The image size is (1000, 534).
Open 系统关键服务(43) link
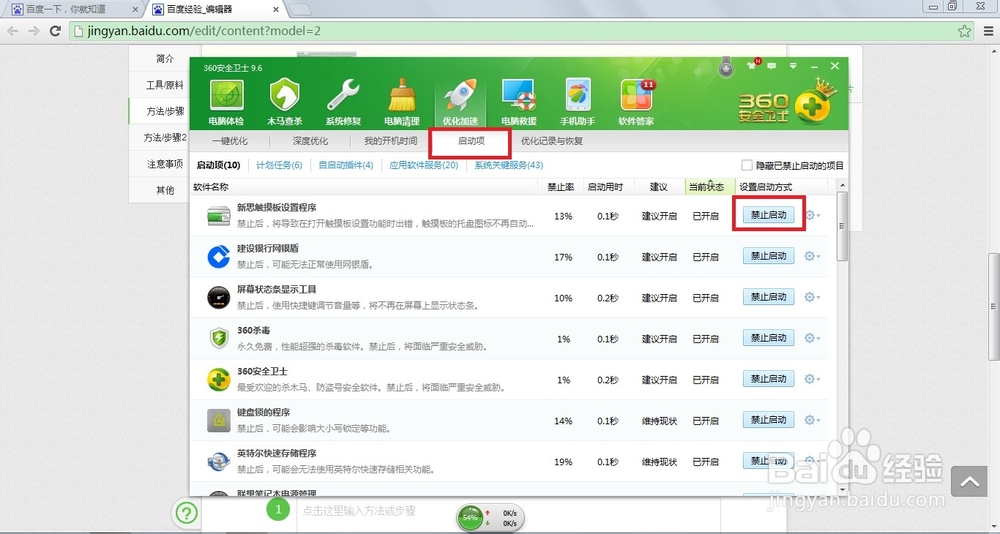(x=508, y=165)
